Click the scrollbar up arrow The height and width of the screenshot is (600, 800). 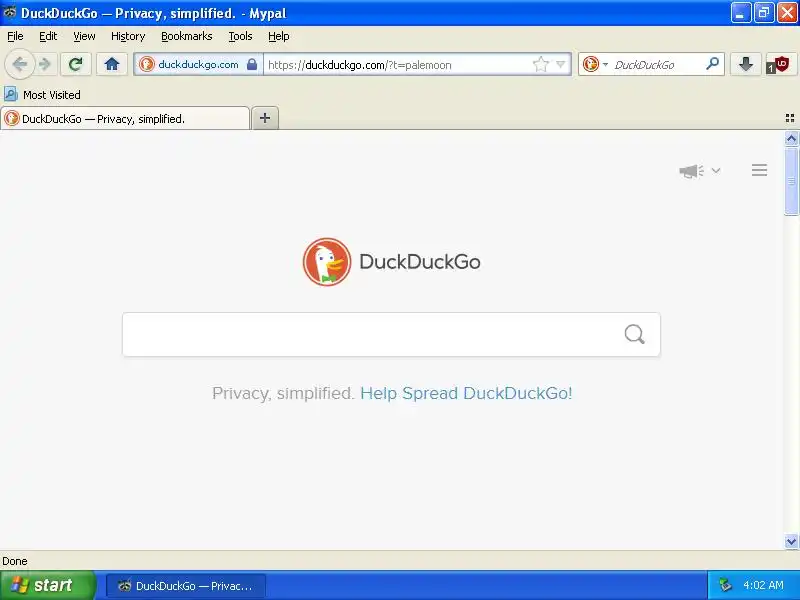click(791, 139)
